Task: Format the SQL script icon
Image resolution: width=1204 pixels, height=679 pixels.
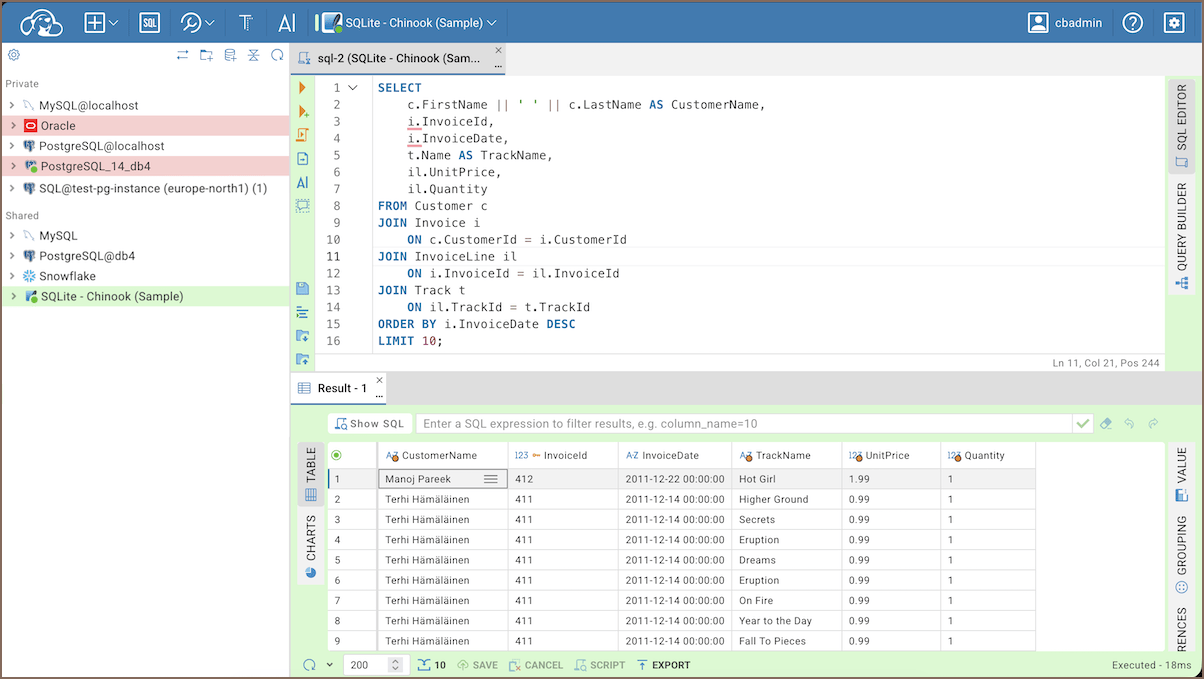Action: [x=303, y=312]
